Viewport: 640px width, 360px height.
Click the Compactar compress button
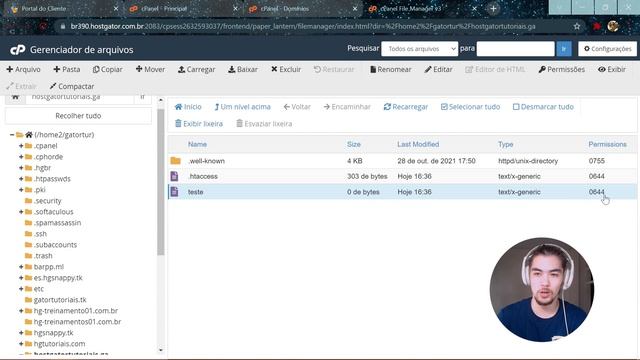pyautogui.click(x=71, y=86)
